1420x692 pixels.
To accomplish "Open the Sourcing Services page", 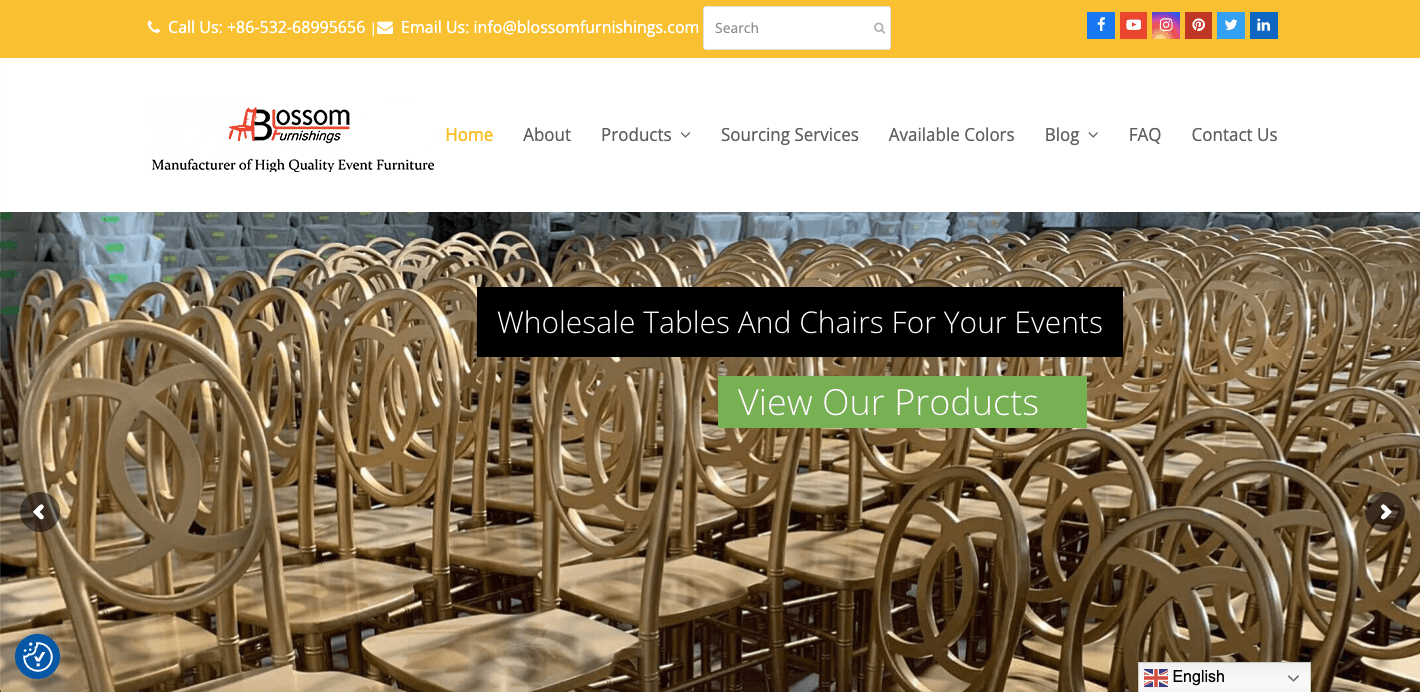I will point(790,135).
